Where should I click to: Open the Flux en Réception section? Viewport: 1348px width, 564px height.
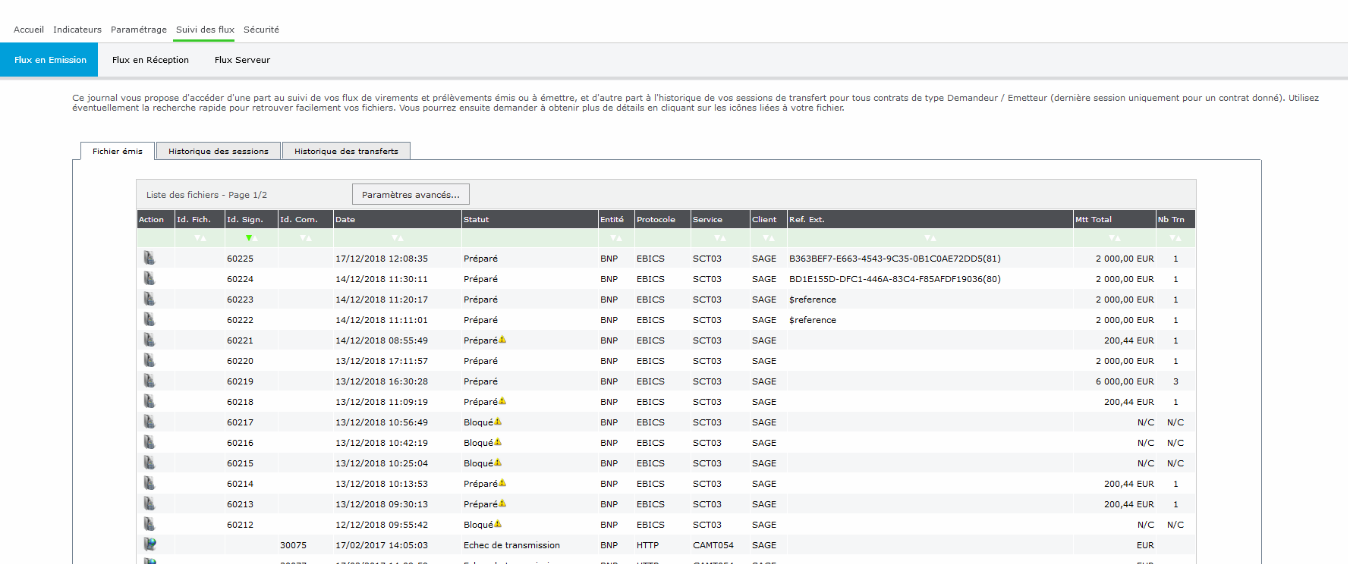(150, 60)
